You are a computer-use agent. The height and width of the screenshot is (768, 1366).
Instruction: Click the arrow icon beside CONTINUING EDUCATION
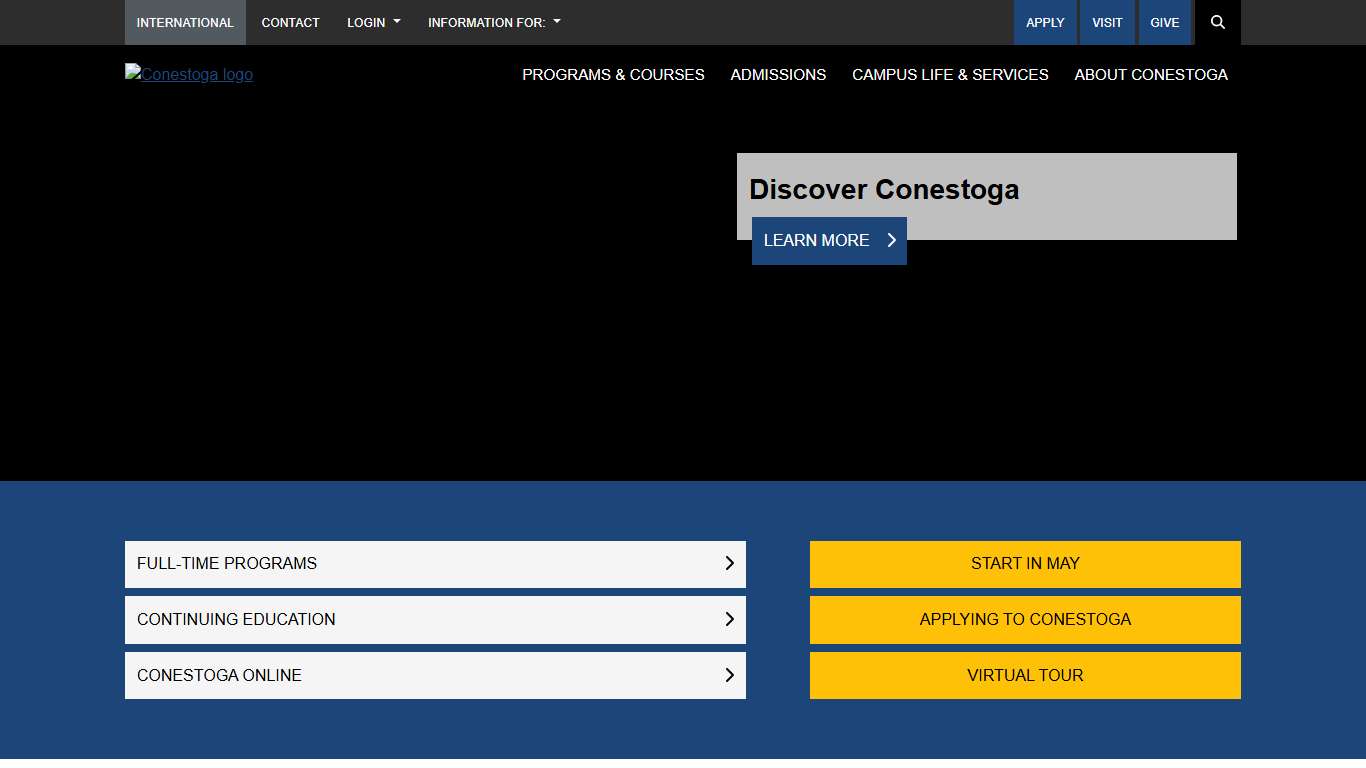point(729,619)
